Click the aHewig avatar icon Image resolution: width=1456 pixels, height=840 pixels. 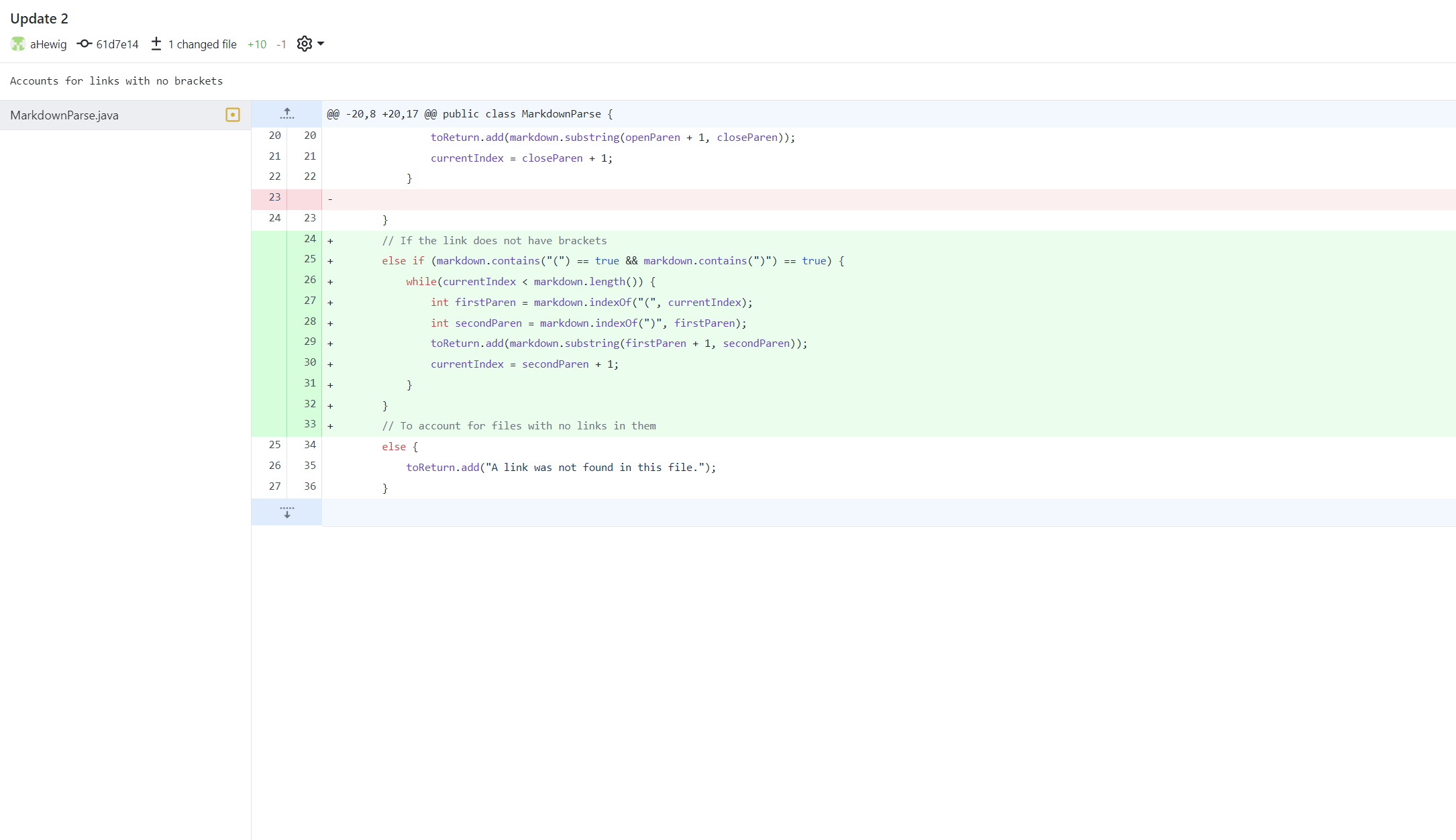(18, 44)
